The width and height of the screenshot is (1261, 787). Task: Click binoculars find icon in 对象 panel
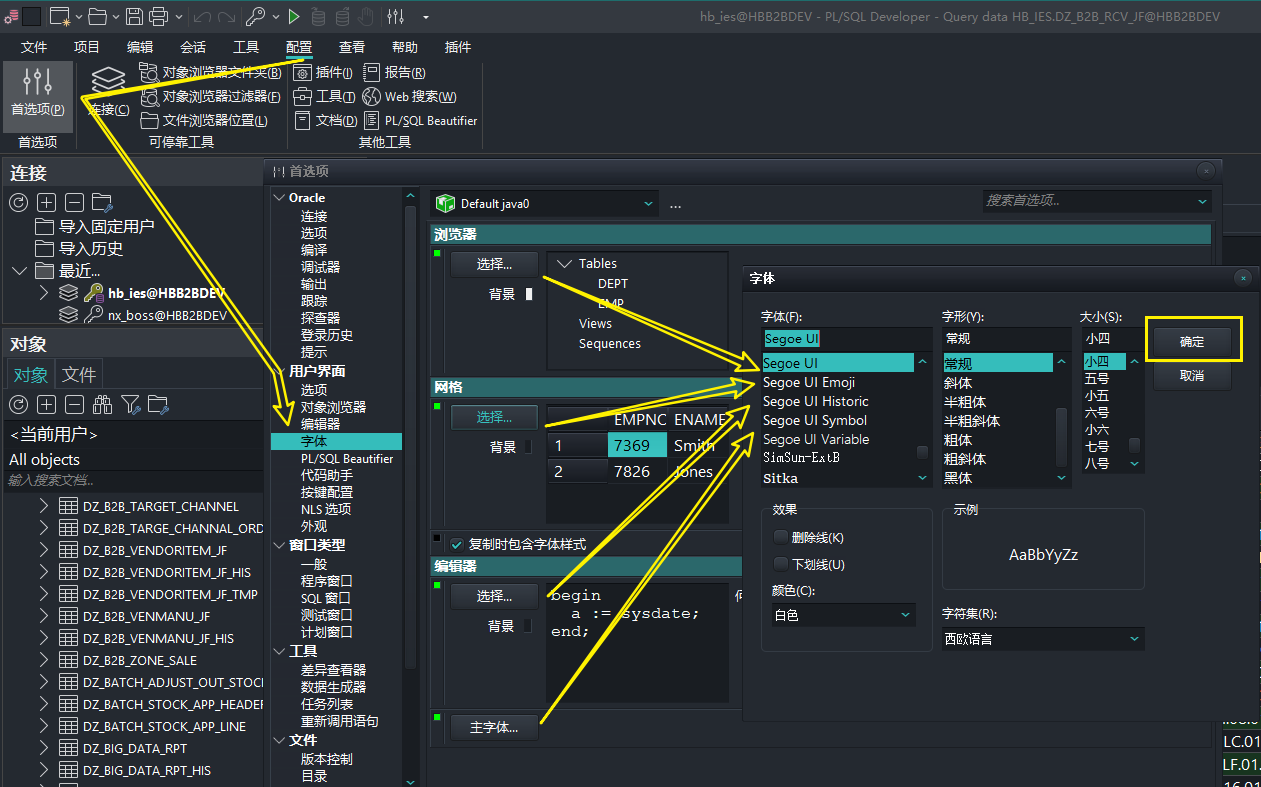tap(102, 404)
